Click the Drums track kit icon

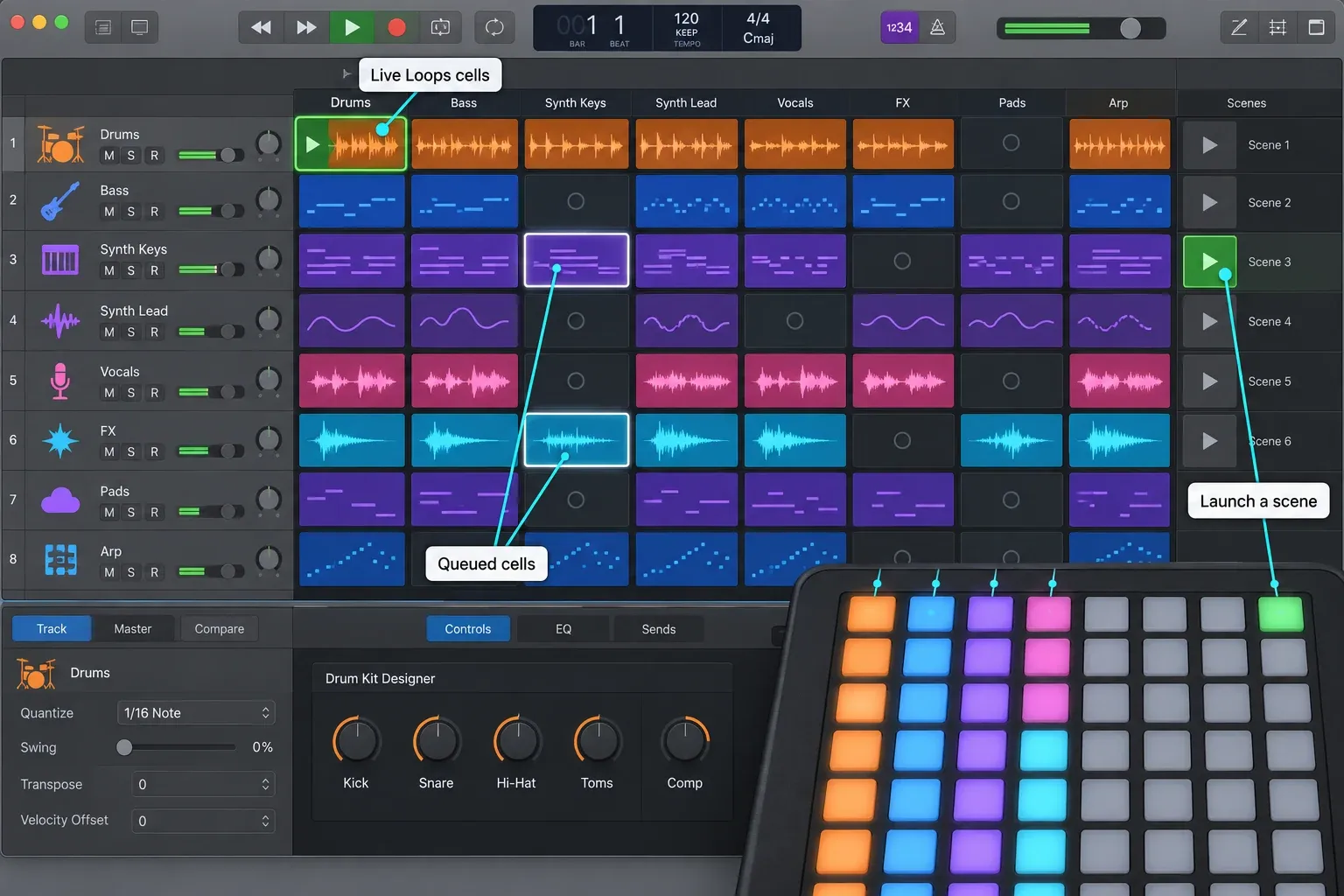(x=60, y=143)
